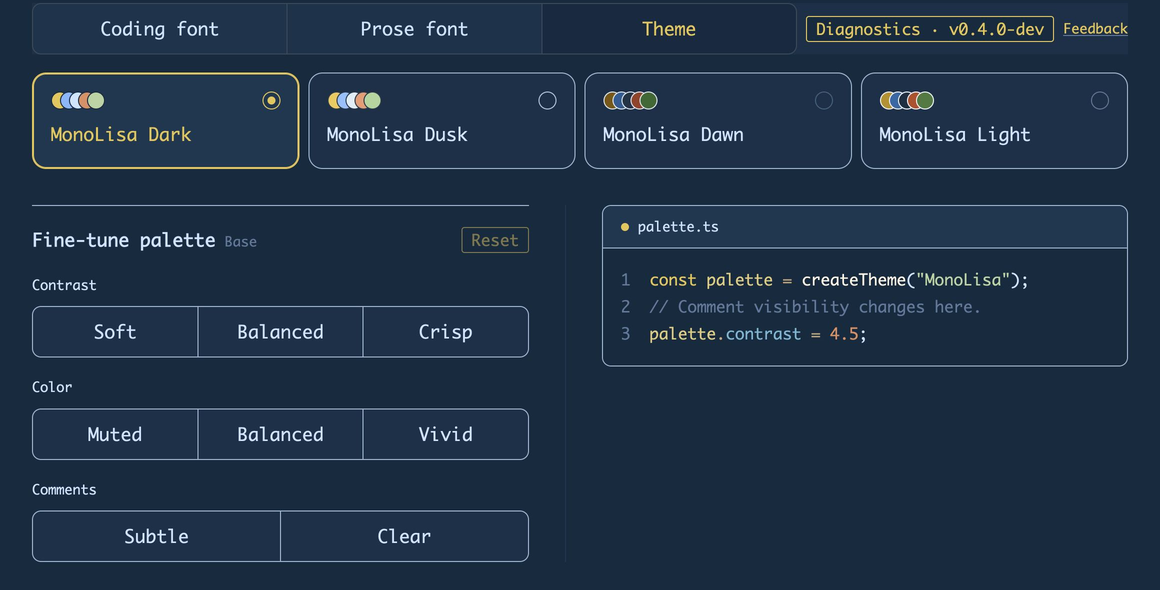
Task: Open Diagnostics v0.4.0-dev badge
Action: 929,29
